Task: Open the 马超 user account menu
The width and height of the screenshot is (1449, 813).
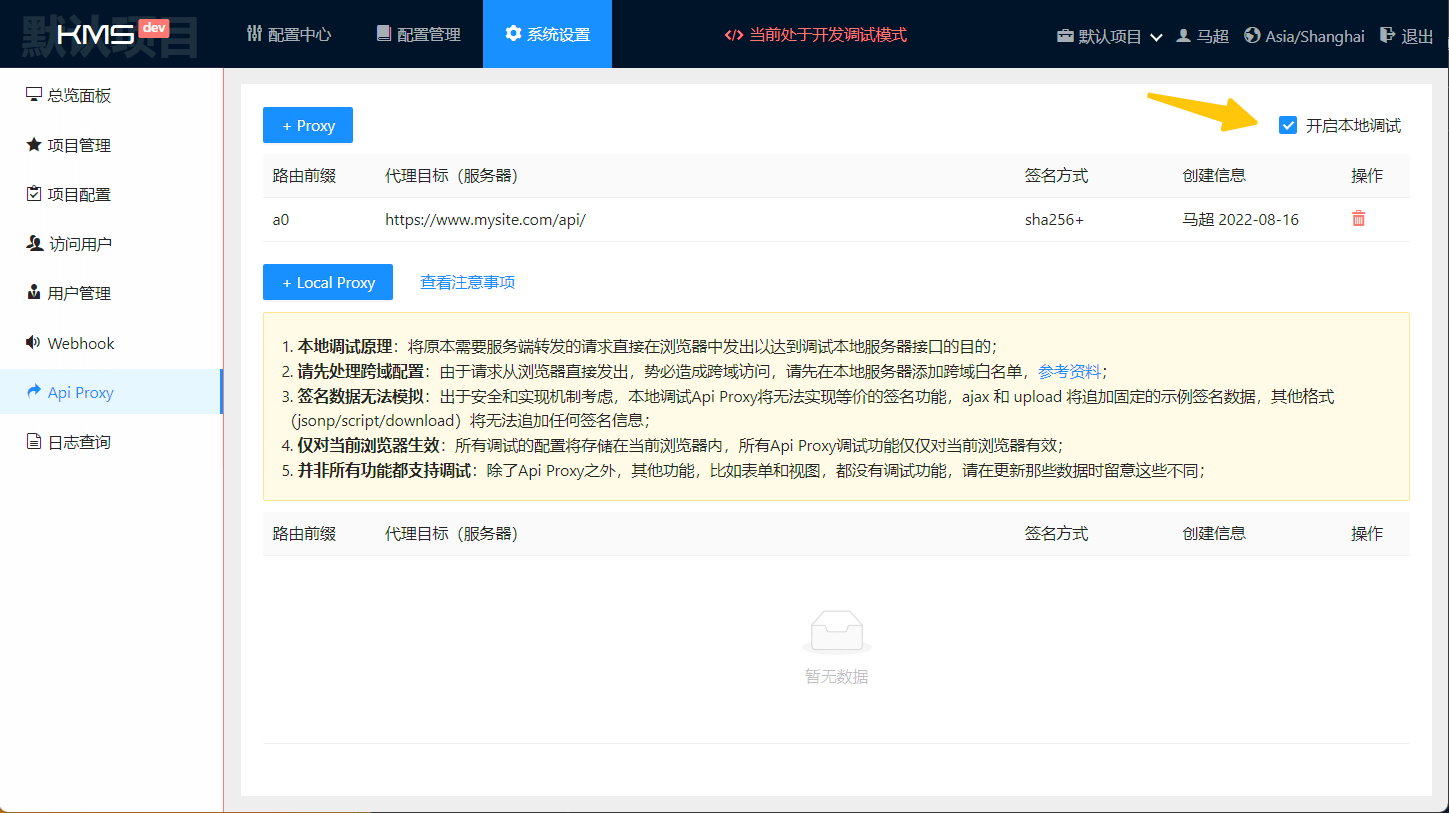Action: point(1202,36)
